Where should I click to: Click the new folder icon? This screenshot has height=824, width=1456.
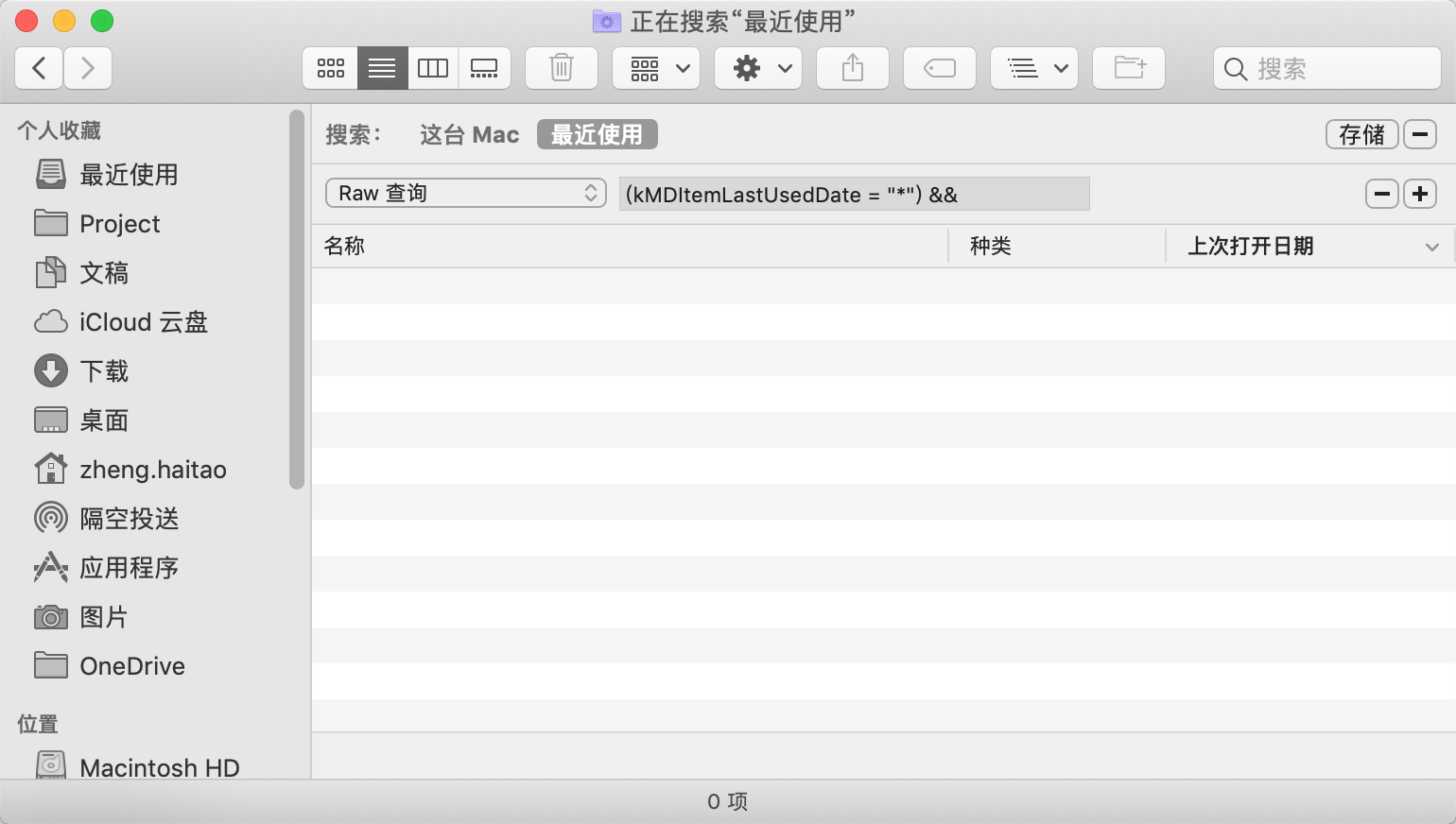click(x=1129, y=68)
